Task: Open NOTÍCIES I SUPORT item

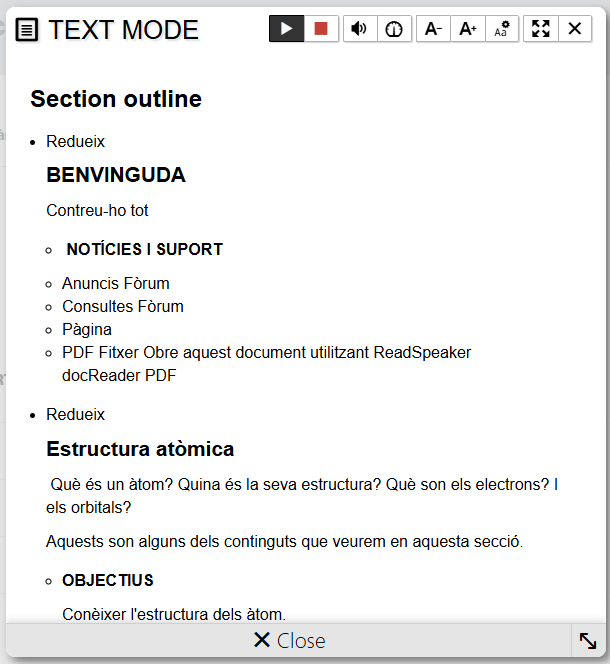Action: 144,249
